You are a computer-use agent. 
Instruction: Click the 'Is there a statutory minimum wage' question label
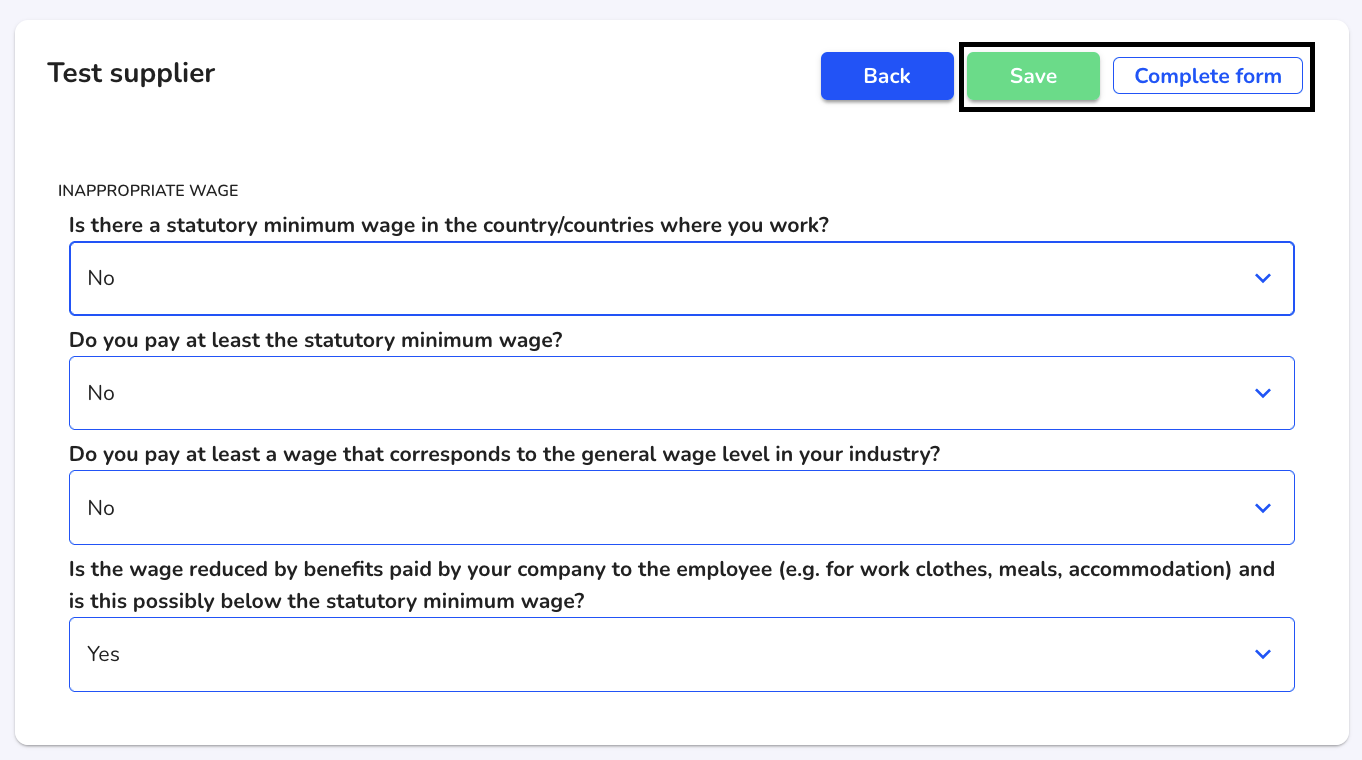(x=449, y=225)
